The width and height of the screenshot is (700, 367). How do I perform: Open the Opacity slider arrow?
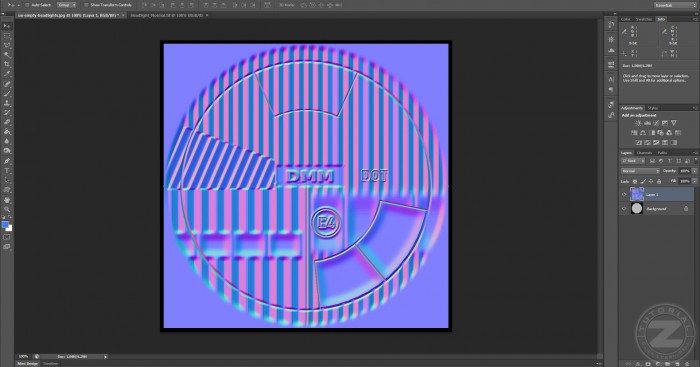tap(695, 171)
